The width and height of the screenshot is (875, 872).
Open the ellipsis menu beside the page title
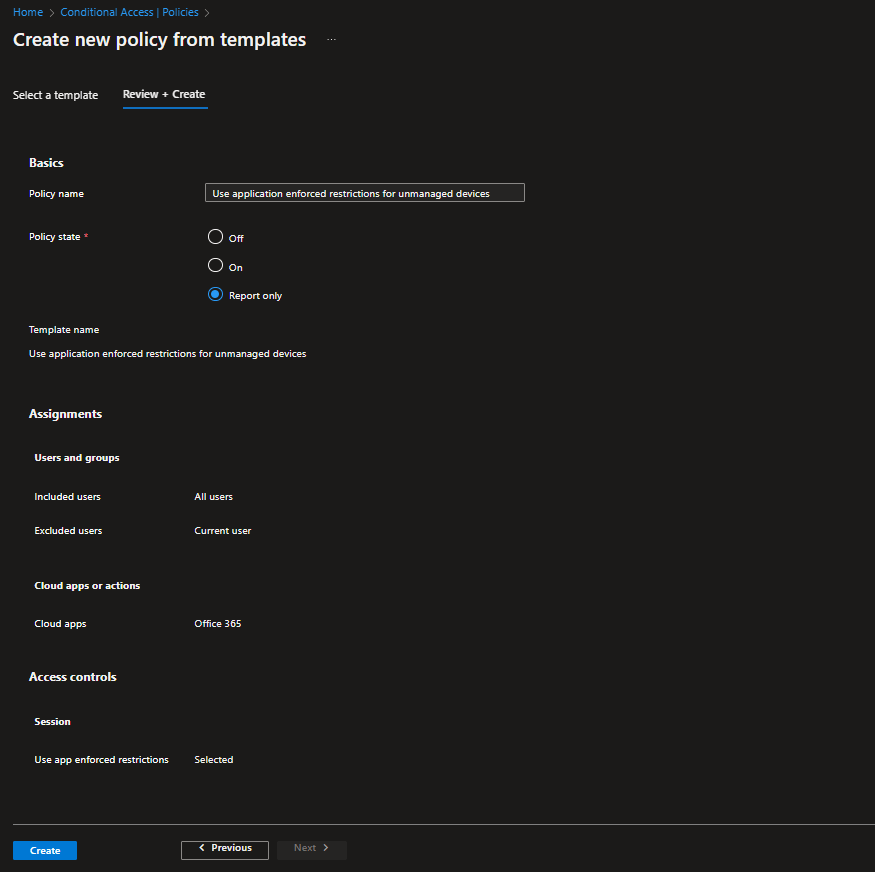pyautogui.click(x=331, y=40)
